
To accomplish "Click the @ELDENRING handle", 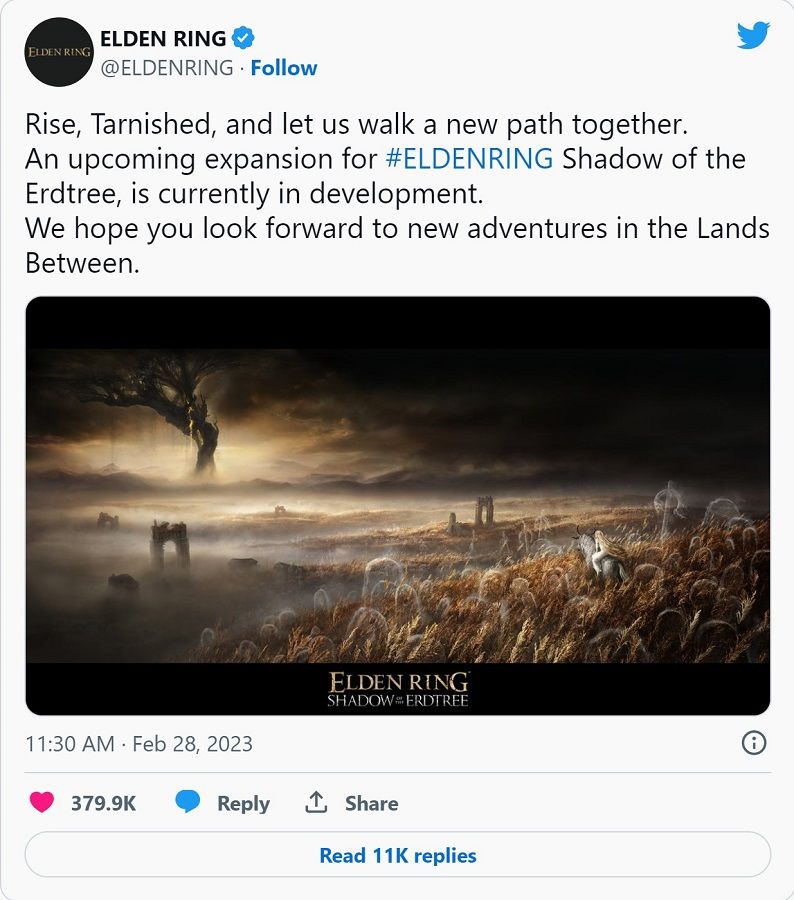I will pyautogui.click(x=166, y=68).
